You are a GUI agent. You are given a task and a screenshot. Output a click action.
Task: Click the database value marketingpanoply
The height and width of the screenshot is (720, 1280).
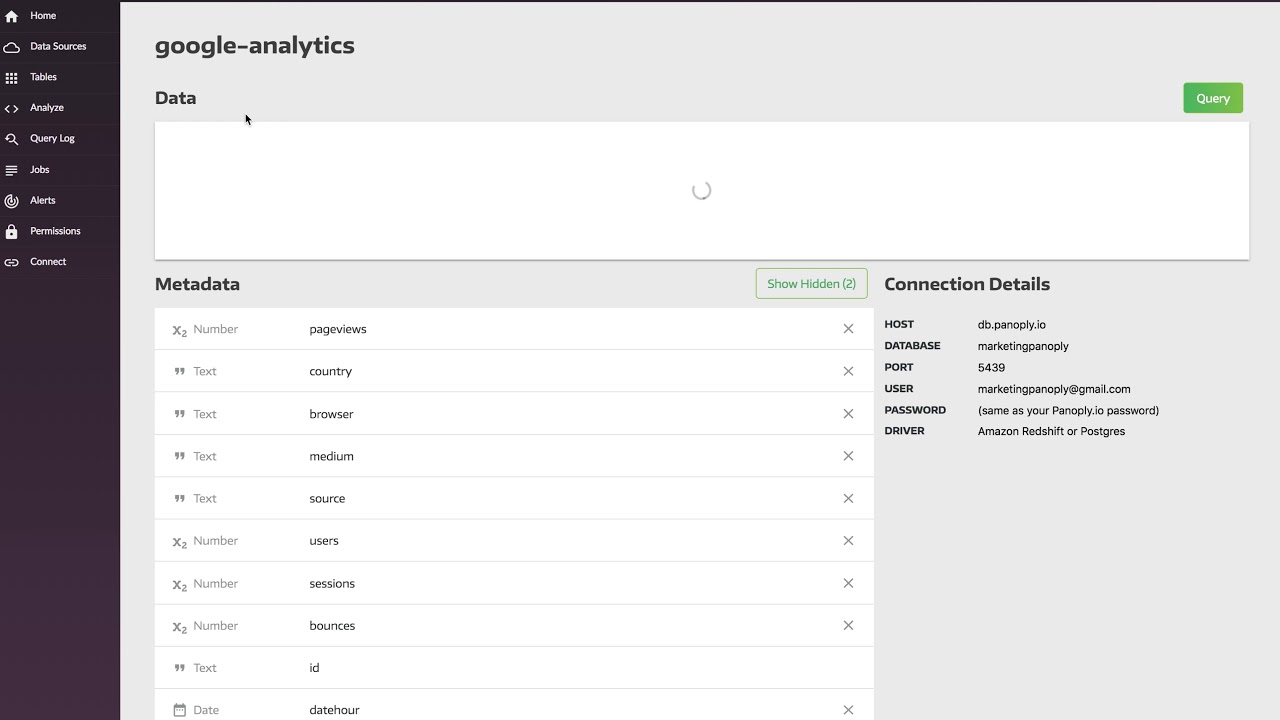pos(1023,346)
